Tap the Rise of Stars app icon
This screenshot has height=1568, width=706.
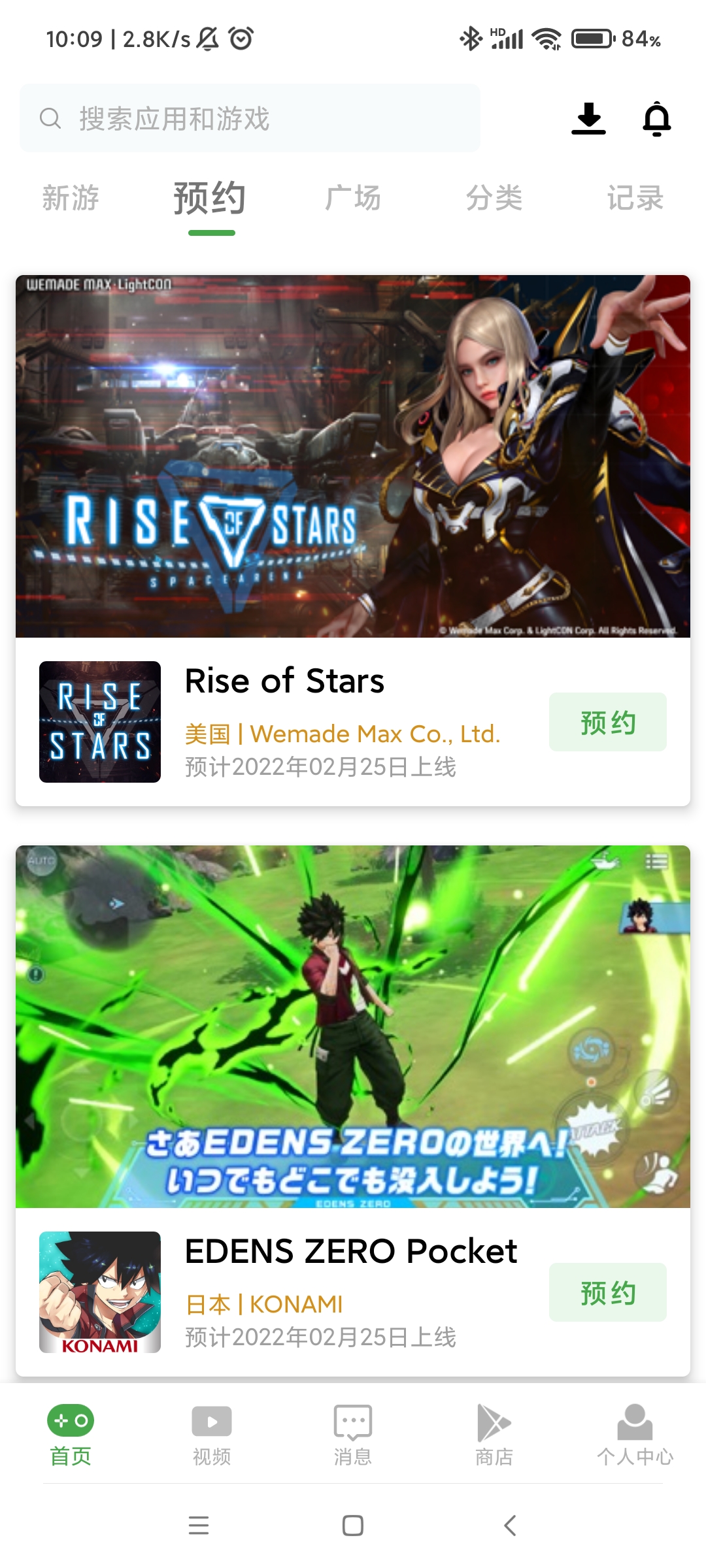(x=100, y=722)
